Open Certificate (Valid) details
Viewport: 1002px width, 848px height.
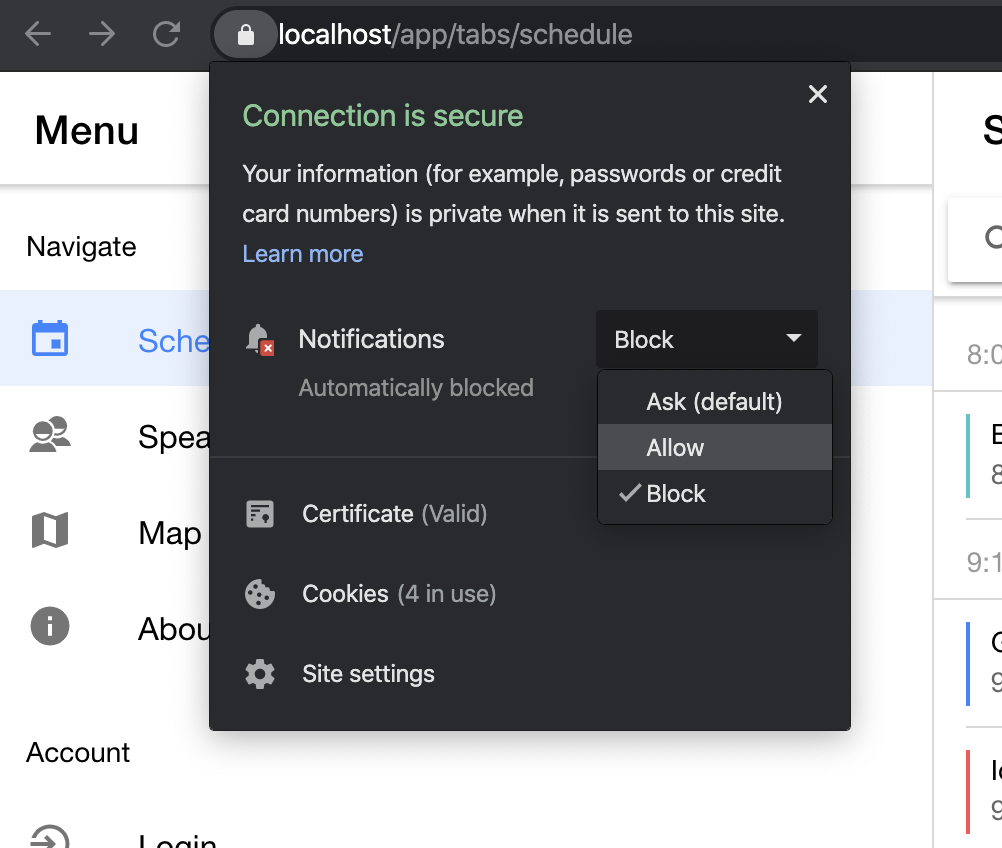[x=394, y=514]
